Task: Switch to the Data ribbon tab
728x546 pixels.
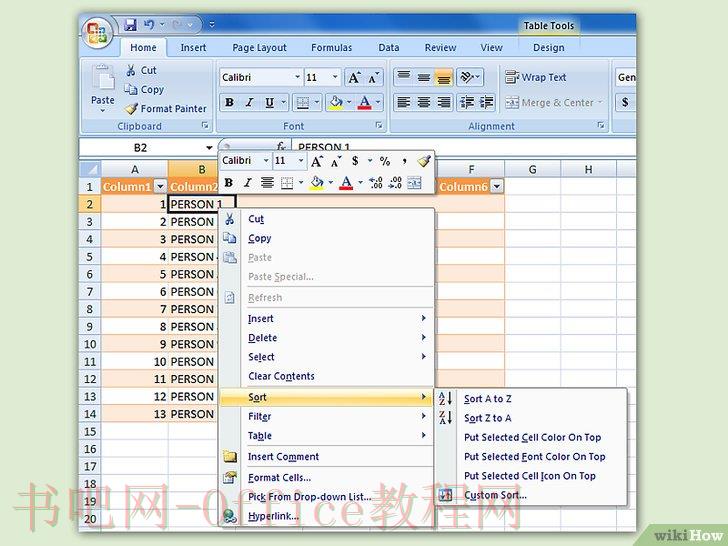Action: coord(388,48)
